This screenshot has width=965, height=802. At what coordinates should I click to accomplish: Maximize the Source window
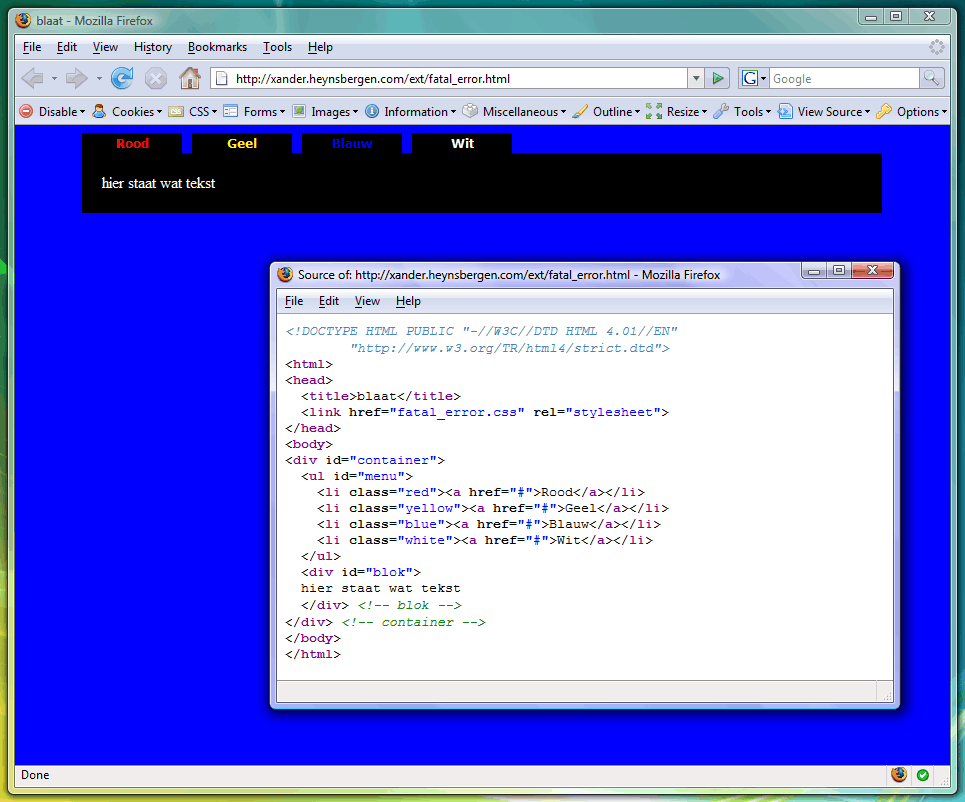(838, 270)
